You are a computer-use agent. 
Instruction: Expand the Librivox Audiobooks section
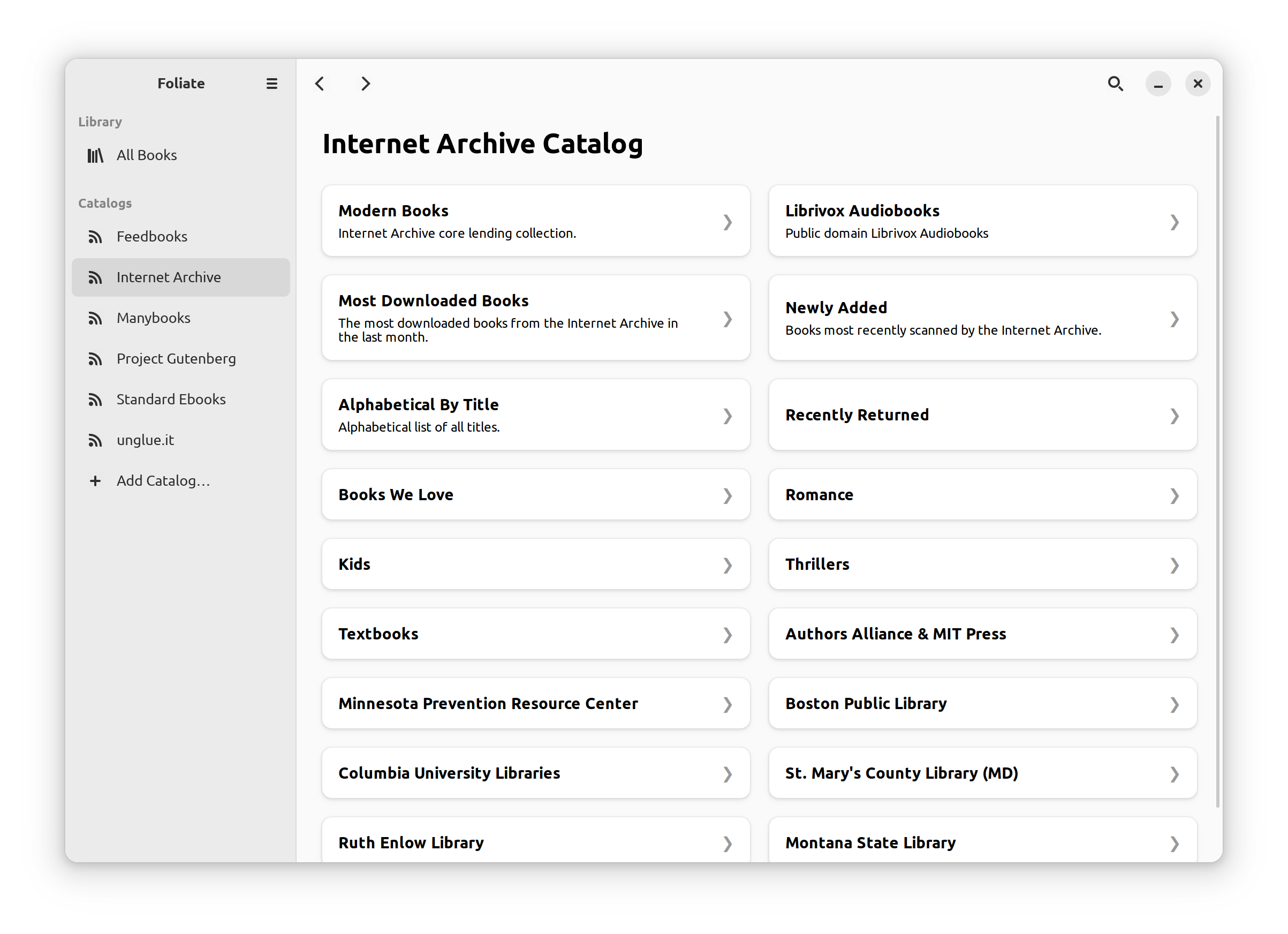(x=982, y=221)
